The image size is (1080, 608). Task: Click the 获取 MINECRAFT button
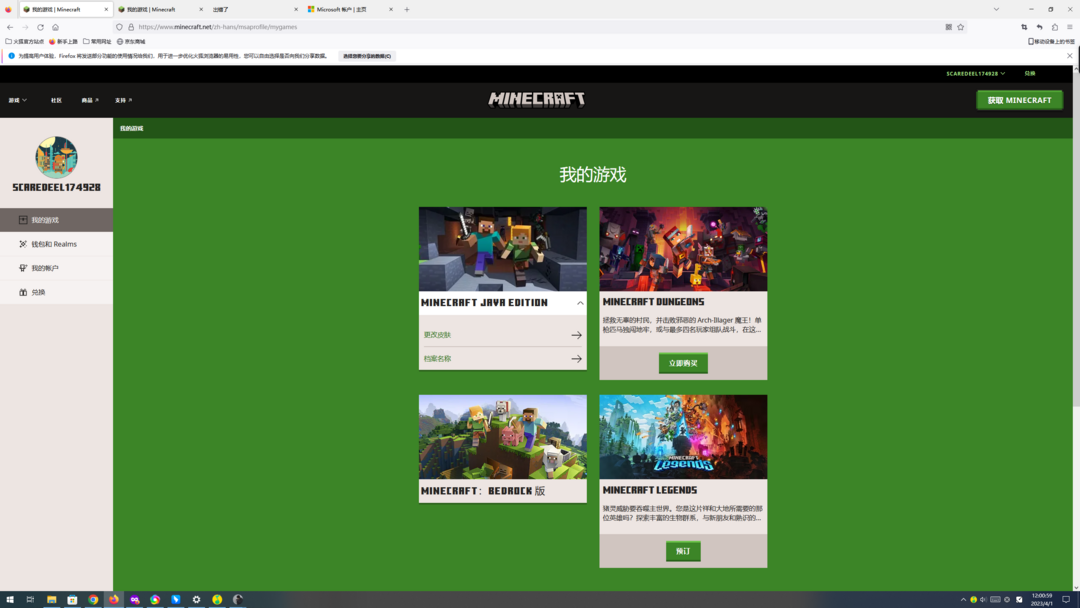pos(1019,100)
